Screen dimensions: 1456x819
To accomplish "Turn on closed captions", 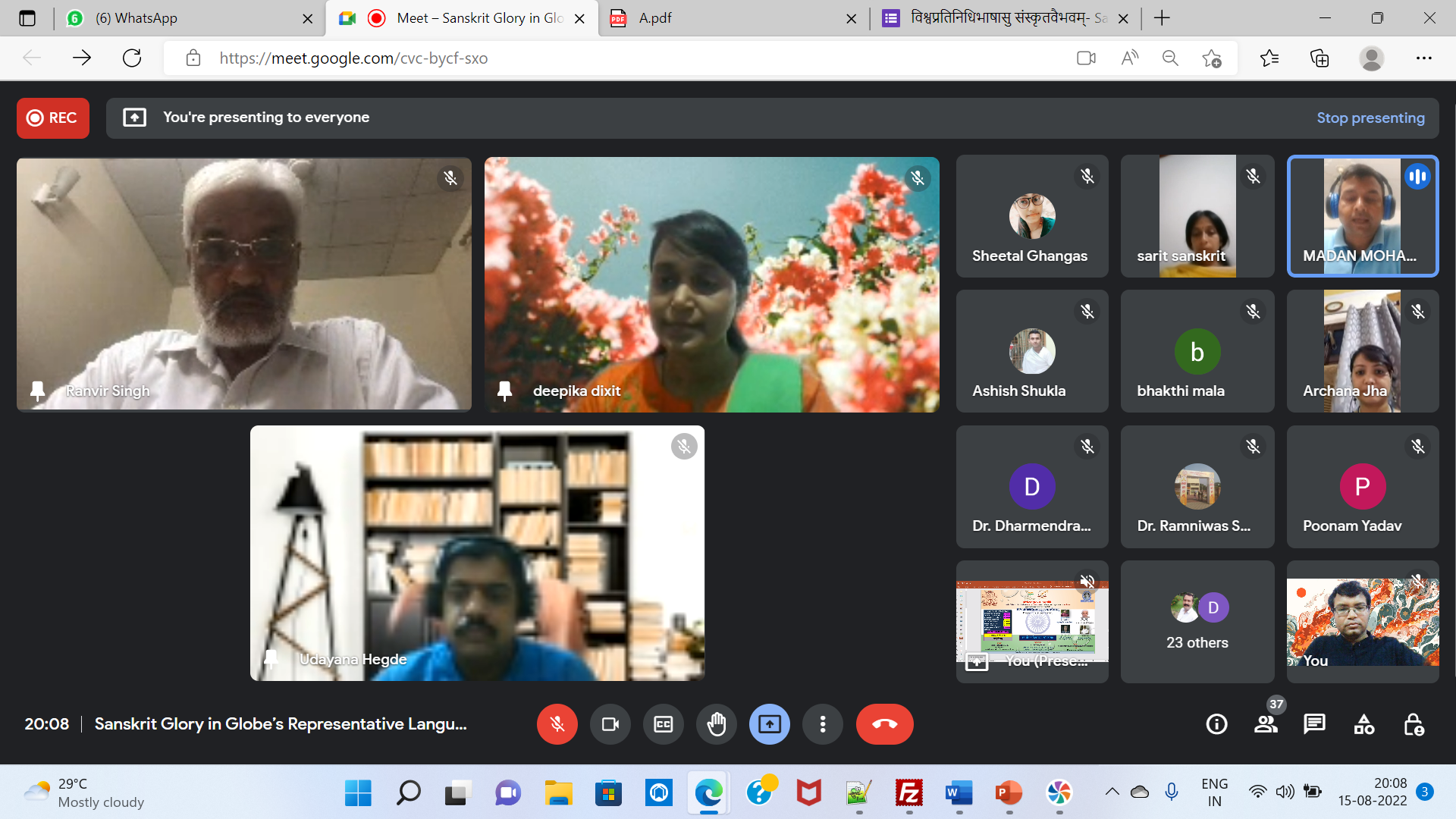I will click(x=663, y=724).
